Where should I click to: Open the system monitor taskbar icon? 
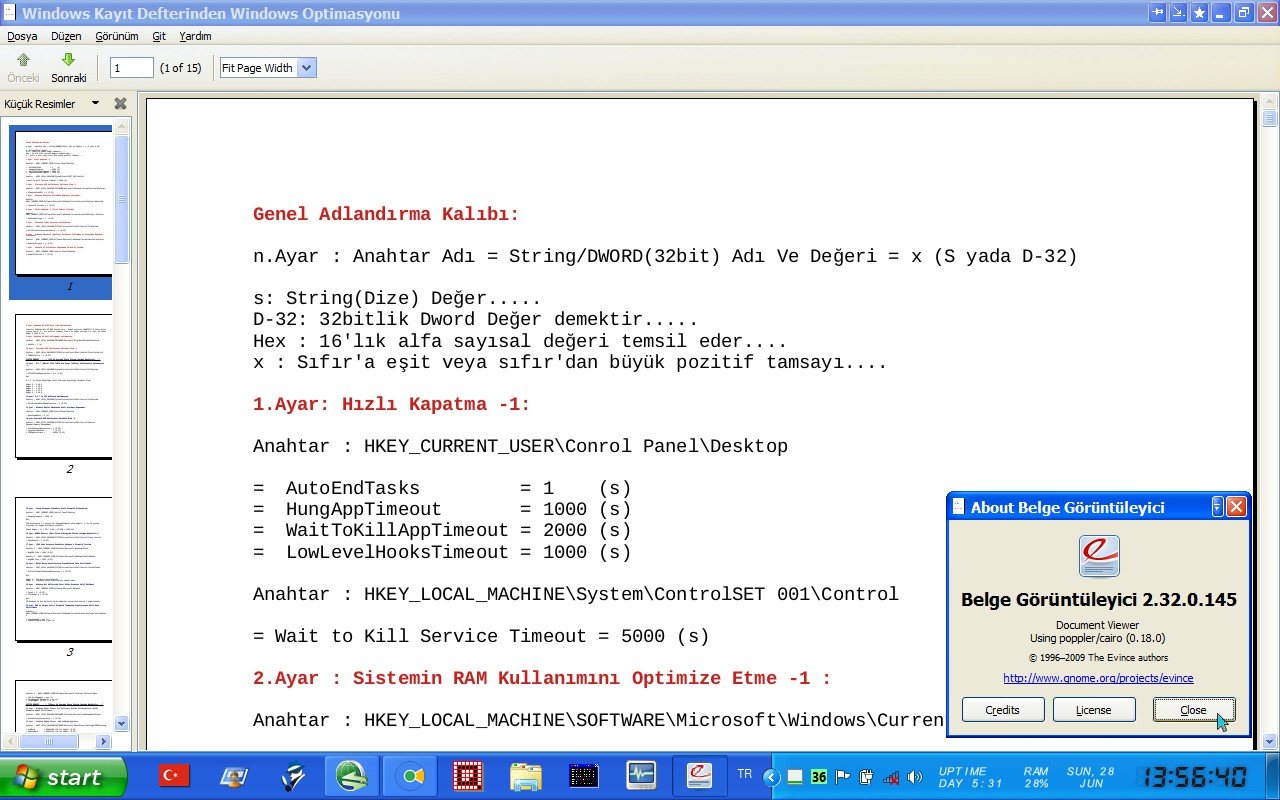click(641, 776)
